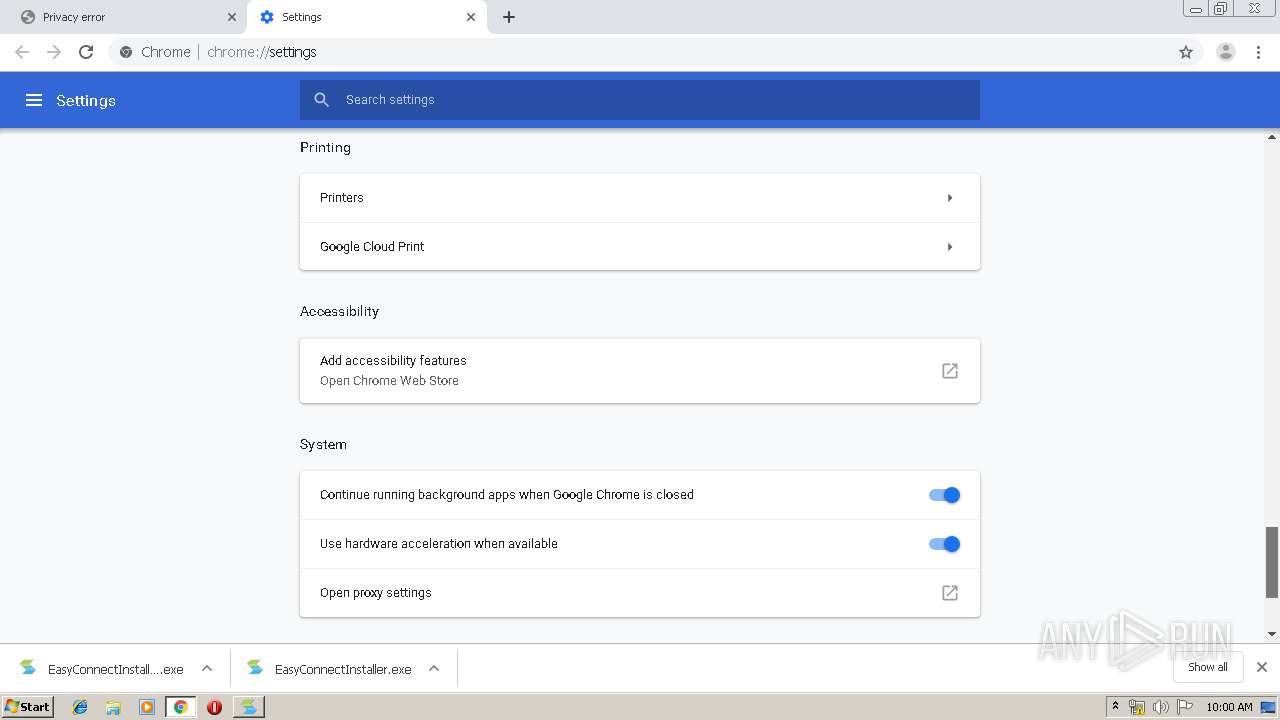Open the Chrome profile avatar

[x=1226, y=52]
